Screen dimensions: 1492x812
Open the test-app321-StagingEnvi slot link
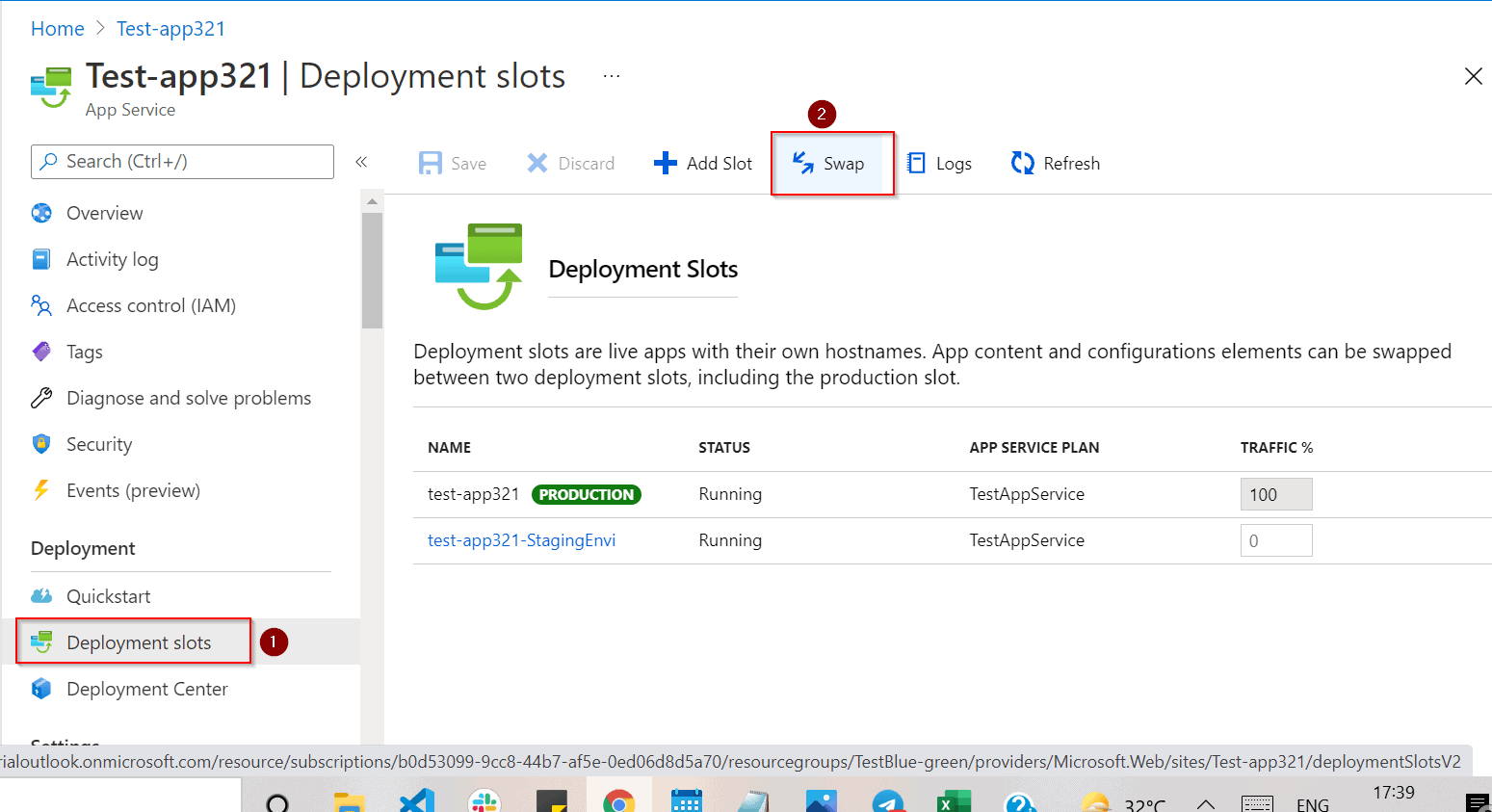[521, 540]
